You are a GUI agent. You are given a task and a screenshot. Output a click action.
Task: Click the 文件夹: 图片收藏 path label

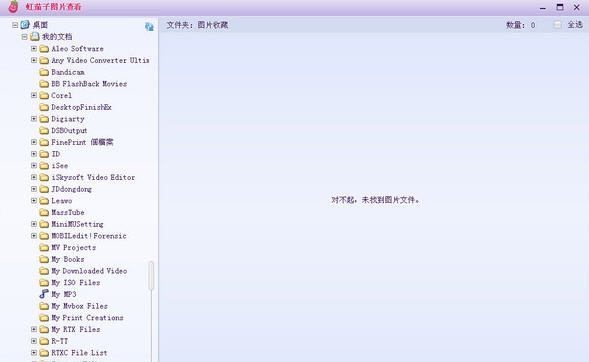tap(197, 25)
